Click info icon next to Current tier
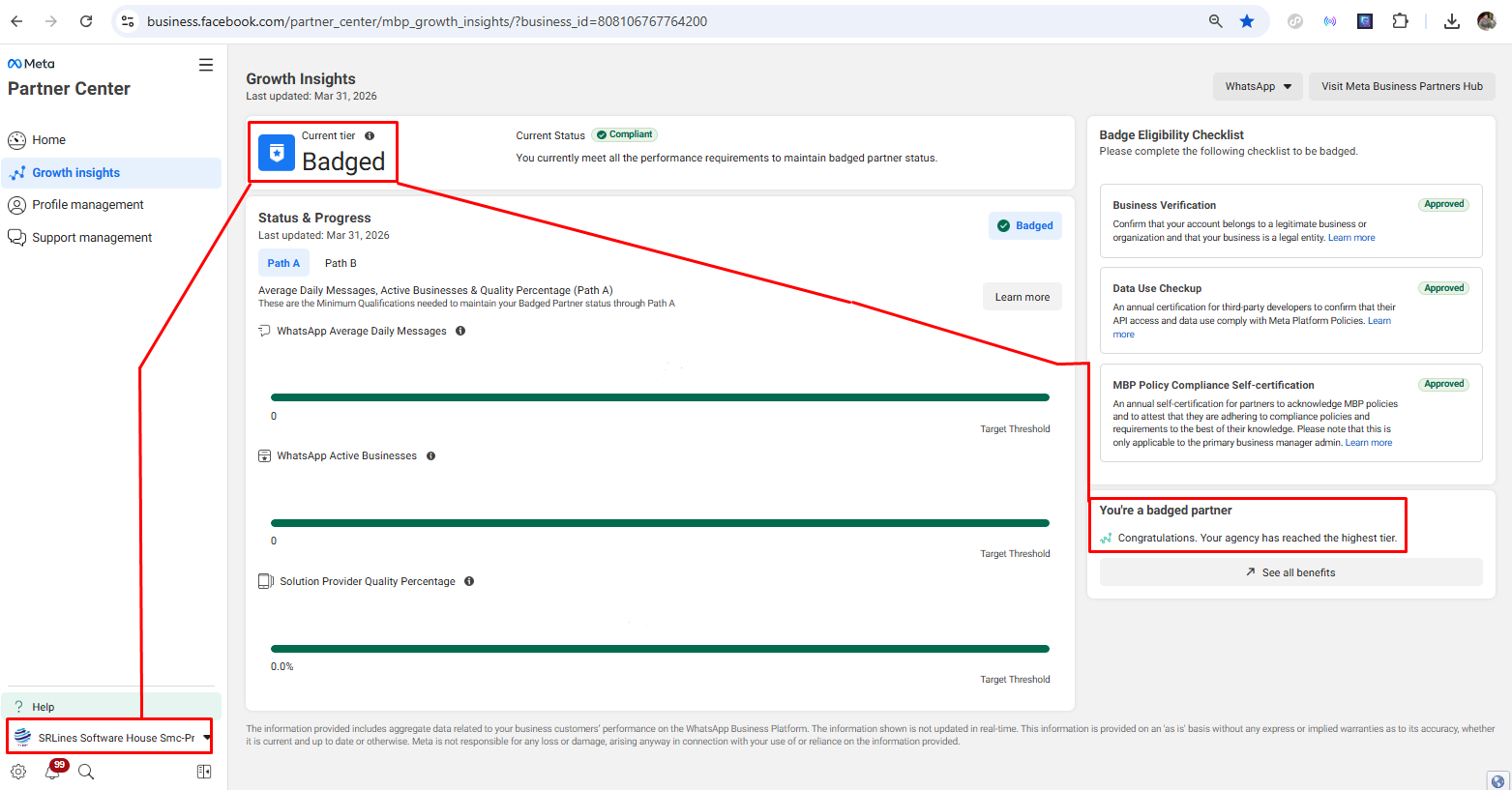Image resolution: width=1512 pixels, height=790 pixels. [370, 136]
